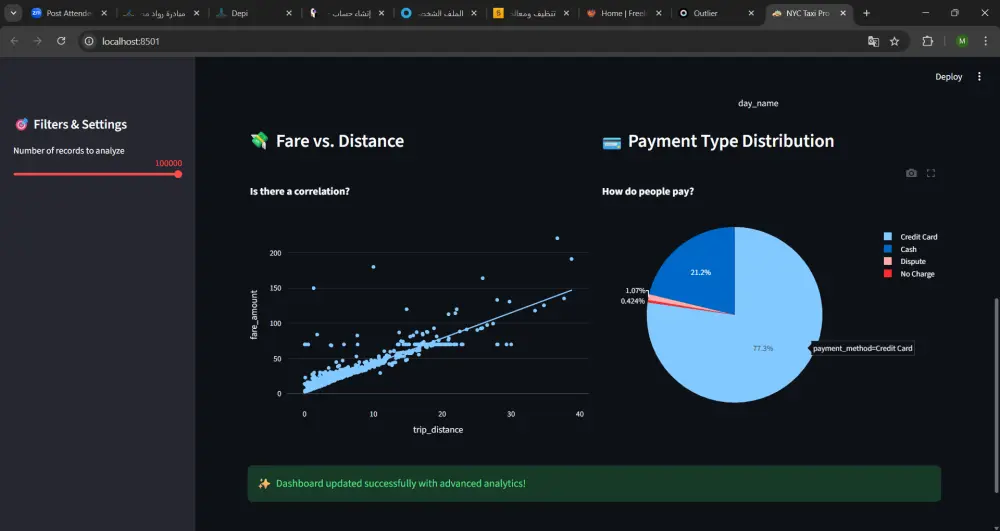Image resolution: width=1000 pixels, height=531 pixels.
Task: Click the trip_distance axis label
Action: point(438,430)
